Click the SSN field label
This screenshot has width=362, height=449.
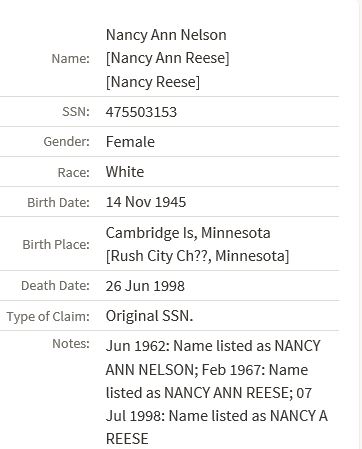pos(76,112)
